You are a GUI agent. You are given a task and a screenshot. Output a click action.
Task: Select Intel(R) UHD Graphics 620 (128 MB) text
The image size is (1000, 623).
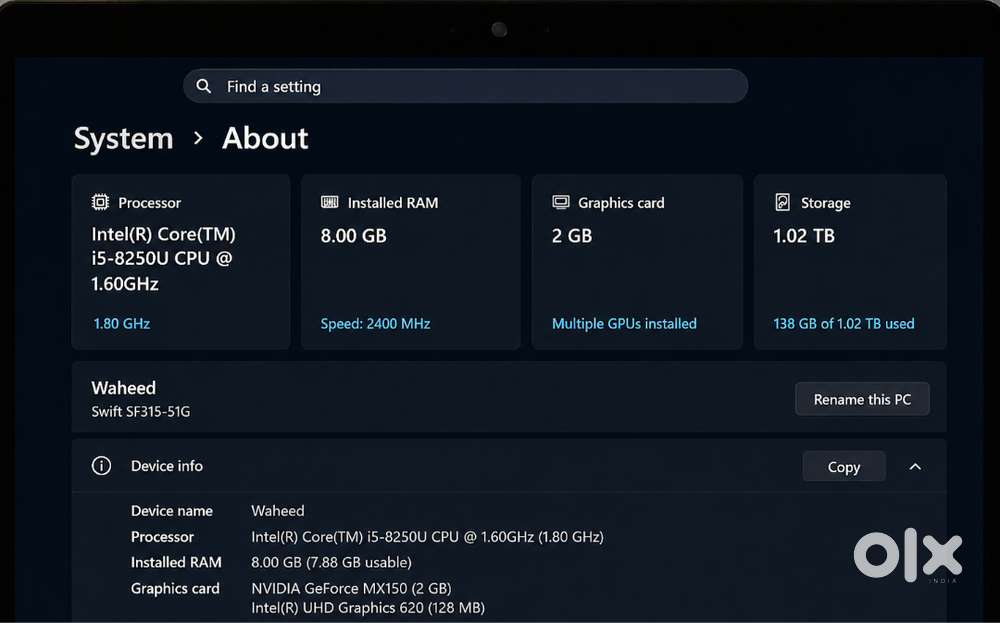point(368,608)
